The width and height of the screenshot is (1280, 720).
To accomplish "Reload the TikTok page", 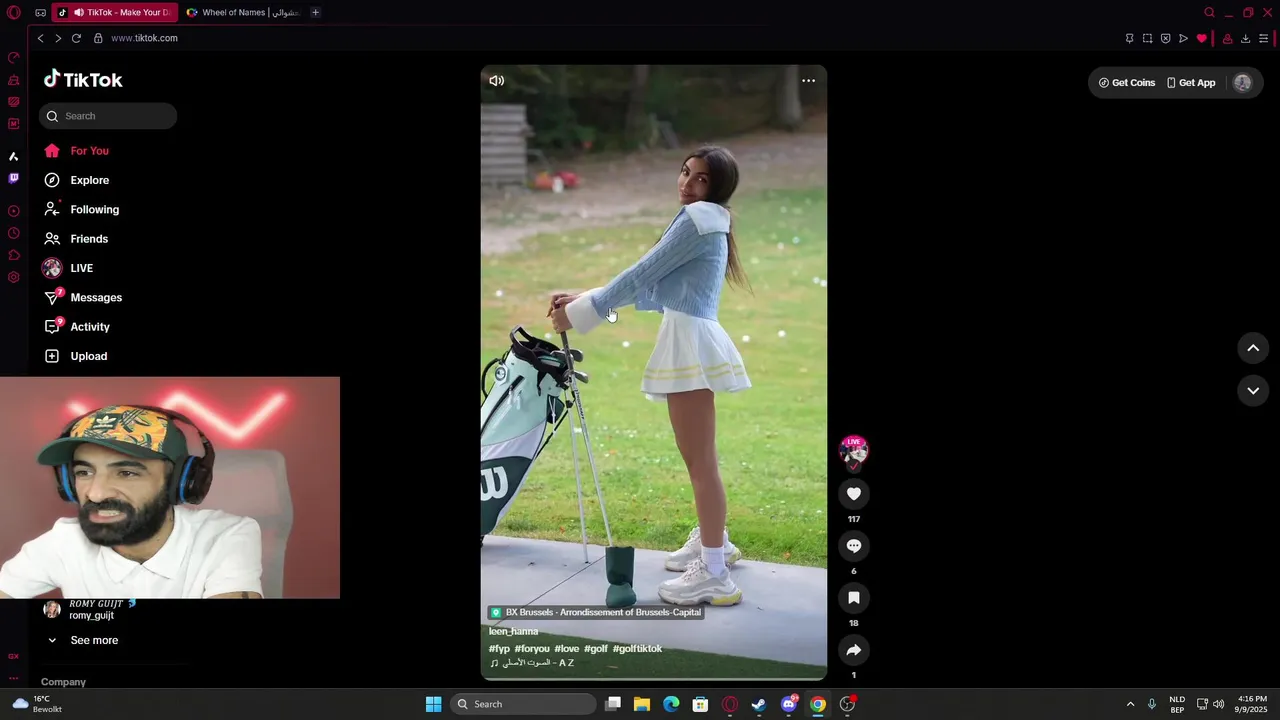I will [x=76, y=38].
